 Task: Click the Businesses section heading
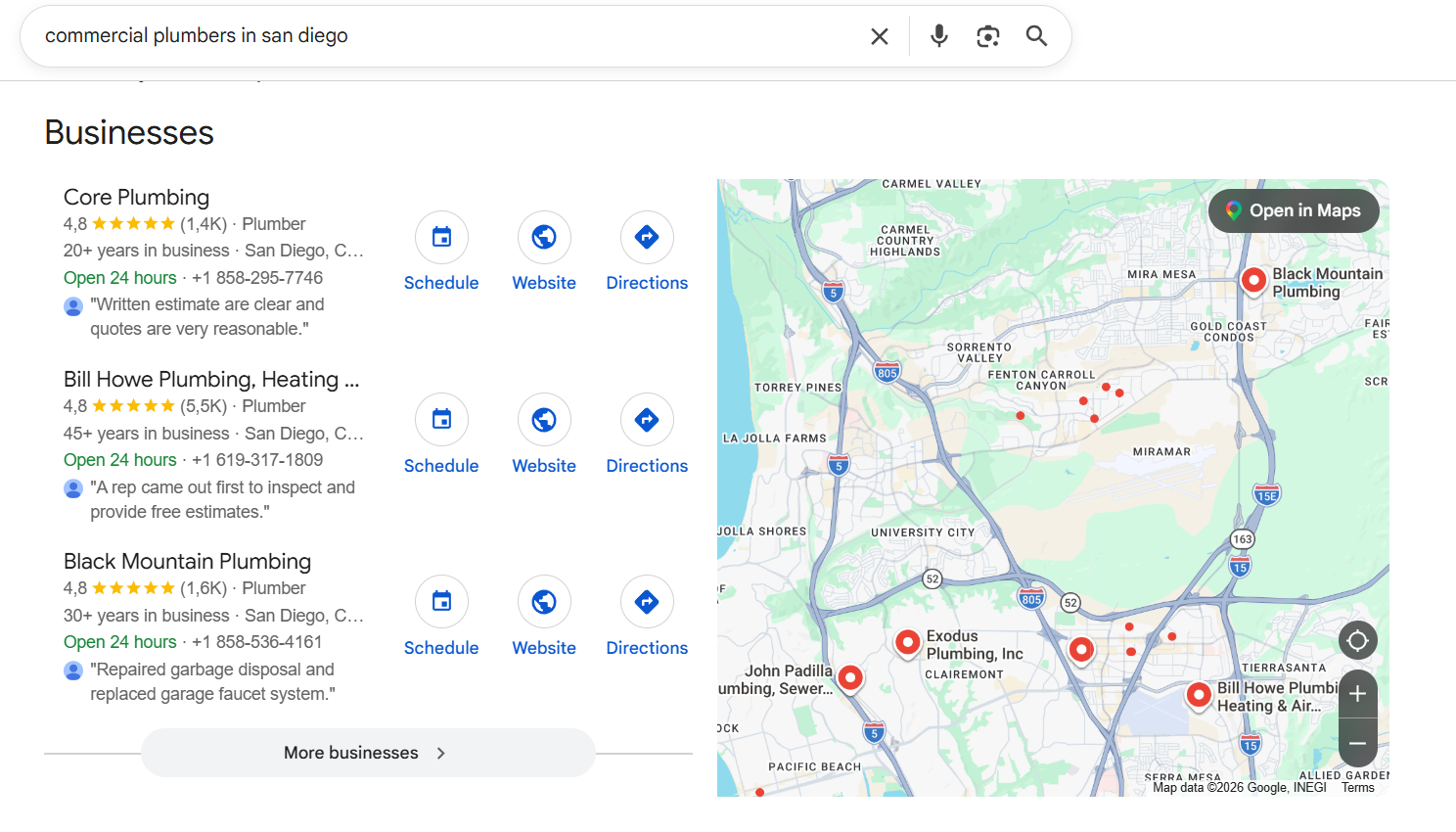(x=129, y=132)
